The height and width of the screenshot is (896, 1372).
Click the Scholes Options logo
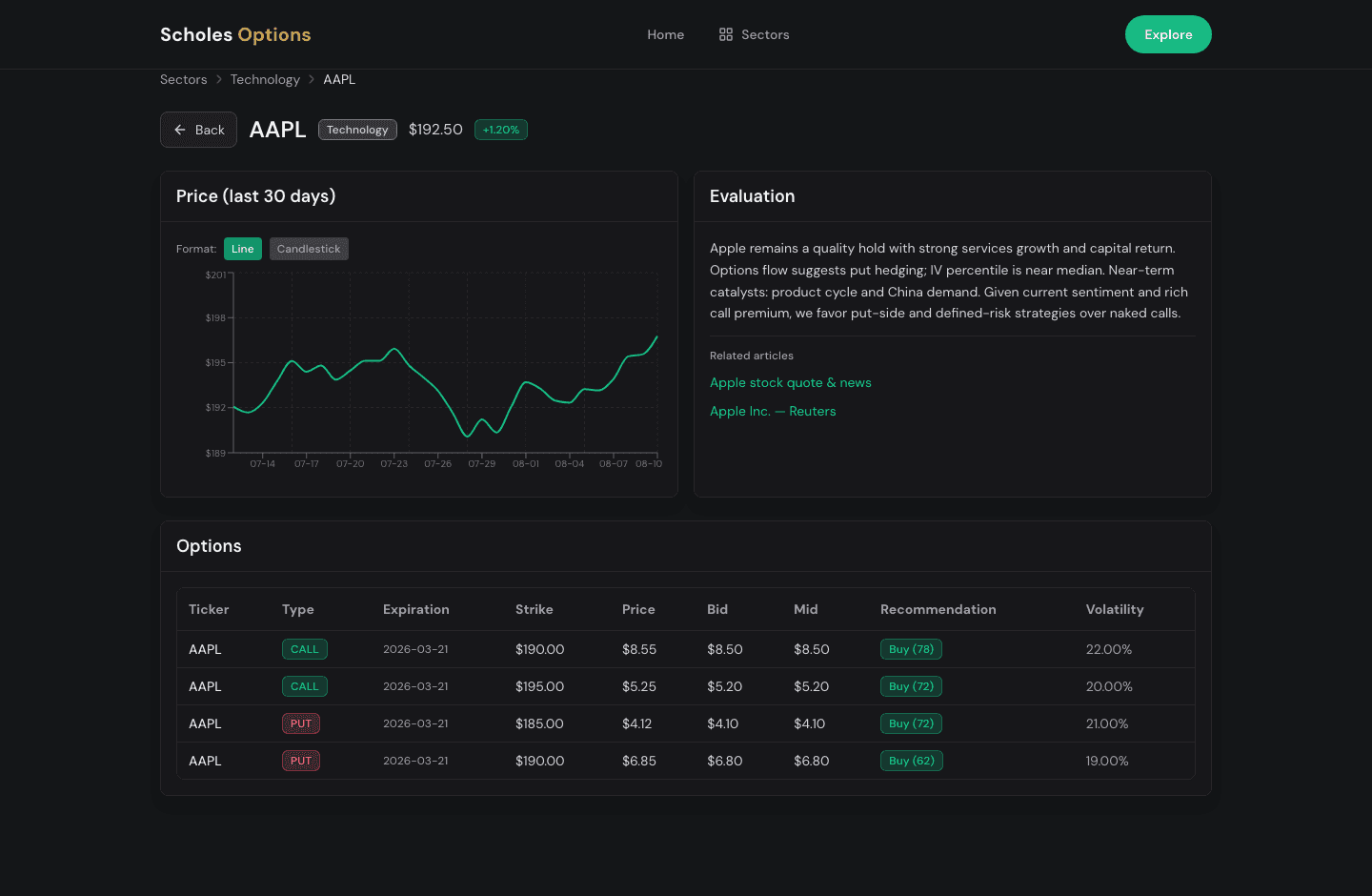[x=235, y=34]
